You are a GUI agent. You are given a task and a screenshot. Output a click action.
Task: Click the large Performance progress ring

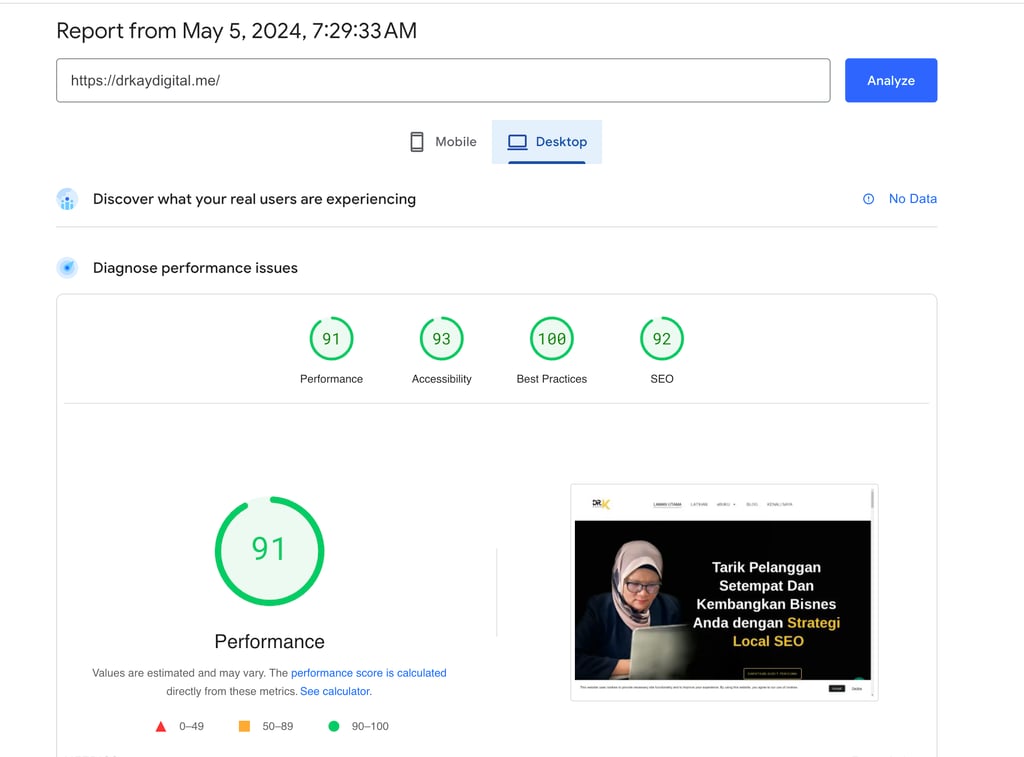(269, 551)
